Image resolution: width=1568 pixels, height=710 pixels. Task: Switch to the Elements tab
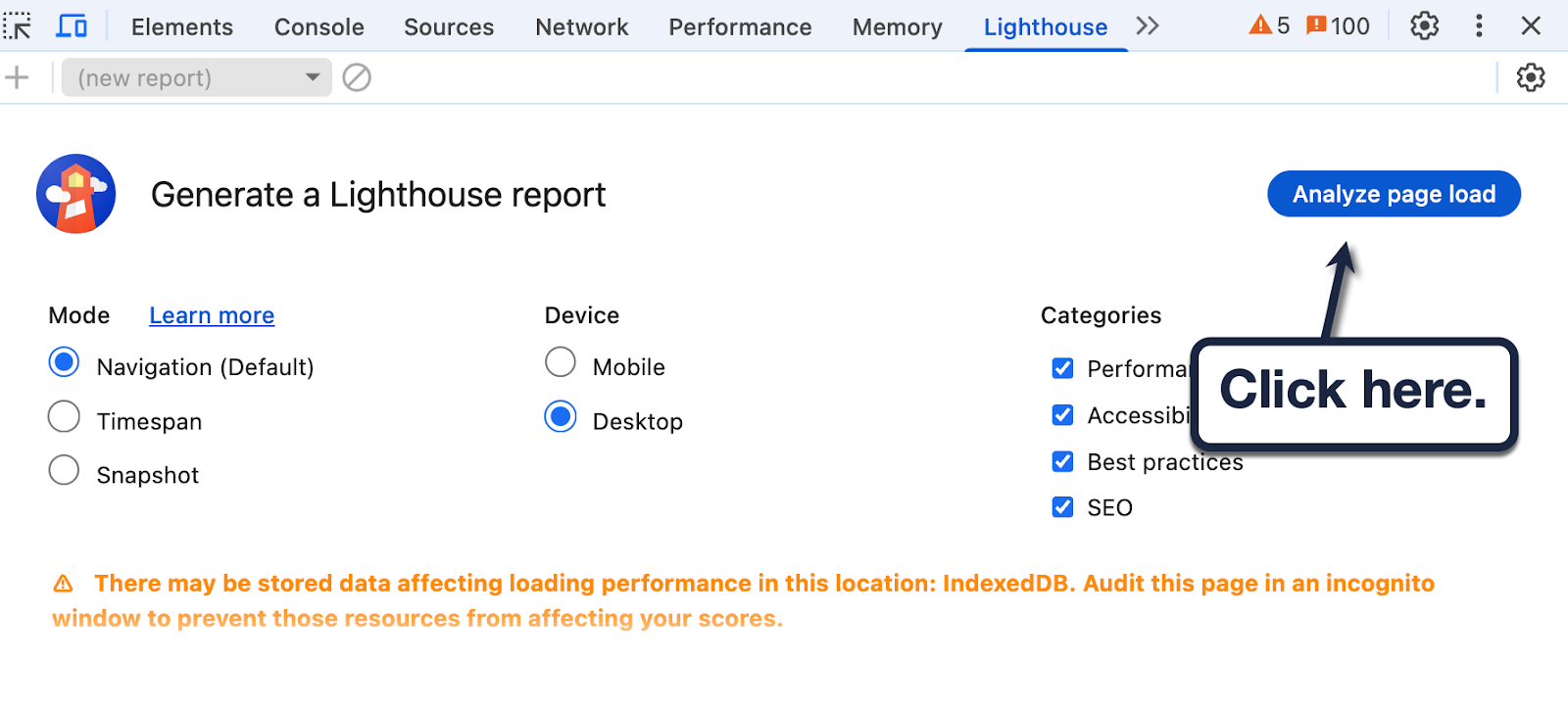(x=182, y=26)
